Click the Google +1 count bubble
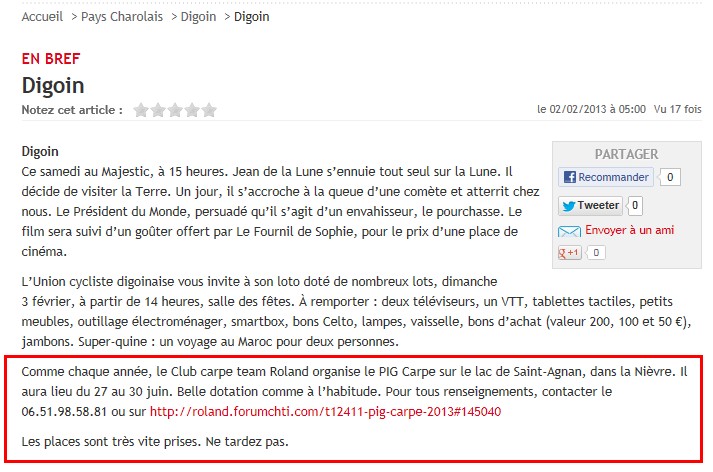Image resolution: width=713 pixels, height=472 pixels. point(596,252)
